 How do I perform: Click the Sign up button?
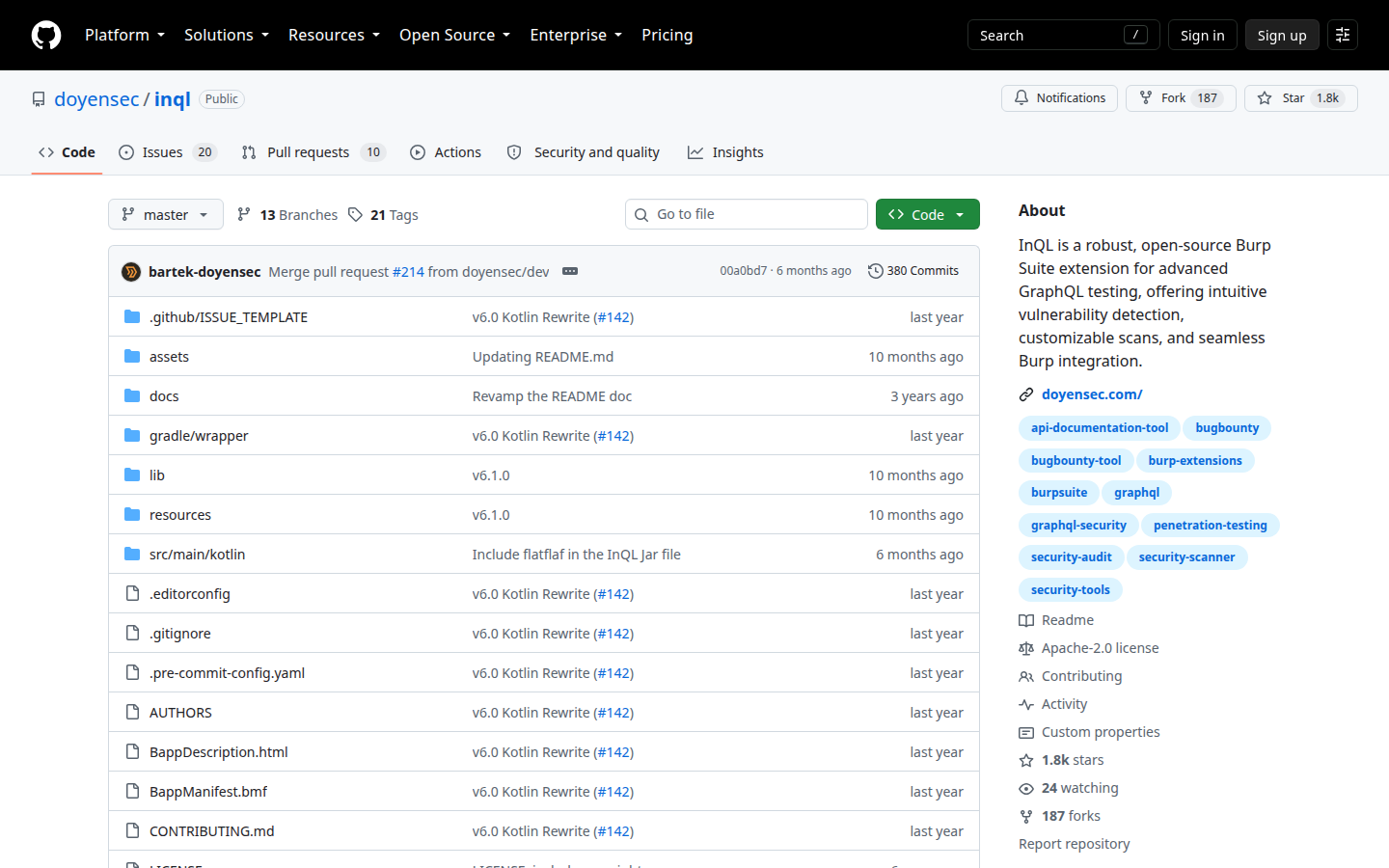tap(1282, 35)
